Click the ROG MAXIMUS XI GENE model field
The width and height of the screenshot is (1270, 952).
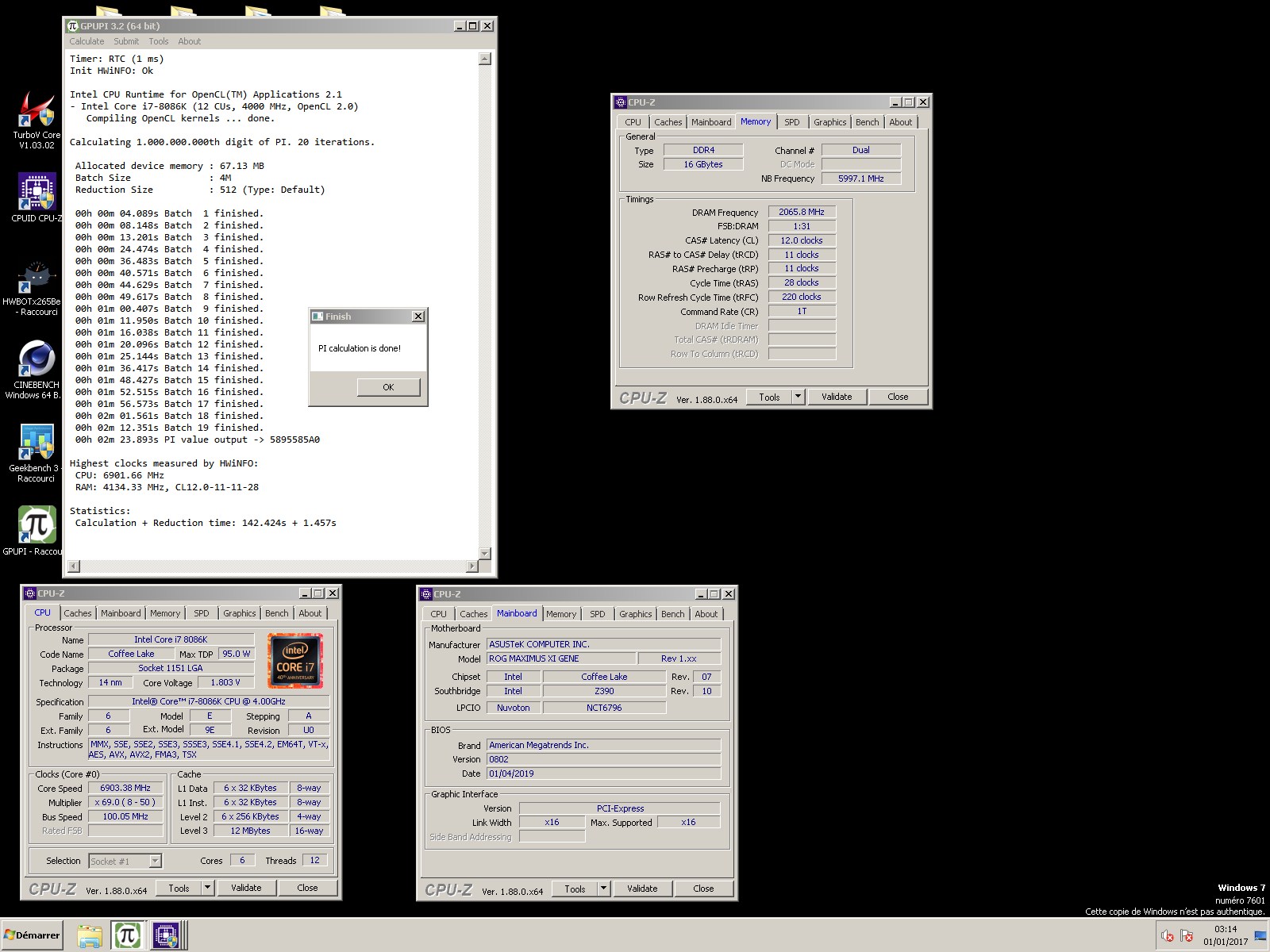tap(561, 658)
